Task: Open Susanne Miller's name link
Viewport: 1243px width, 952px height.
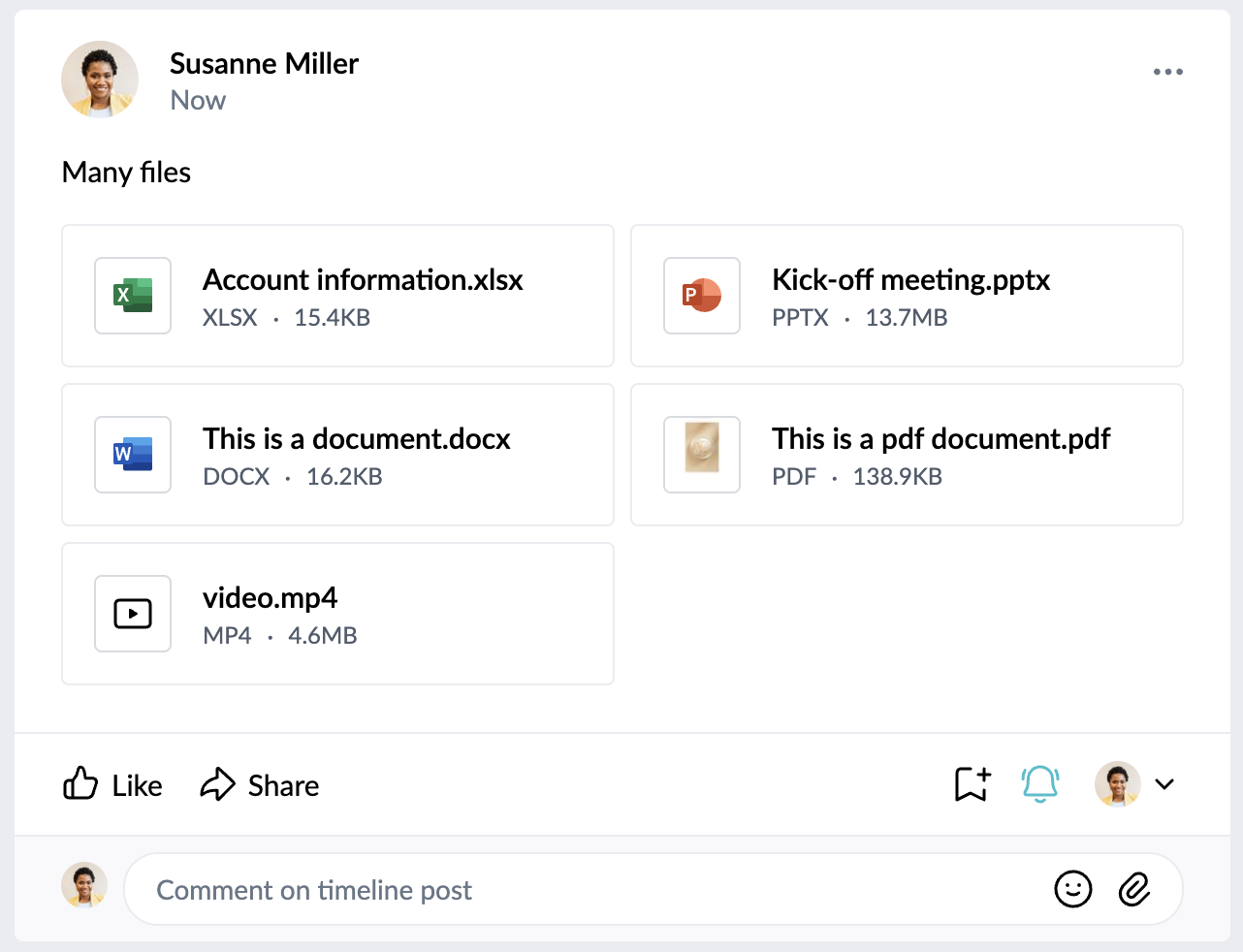Action: 264,64
